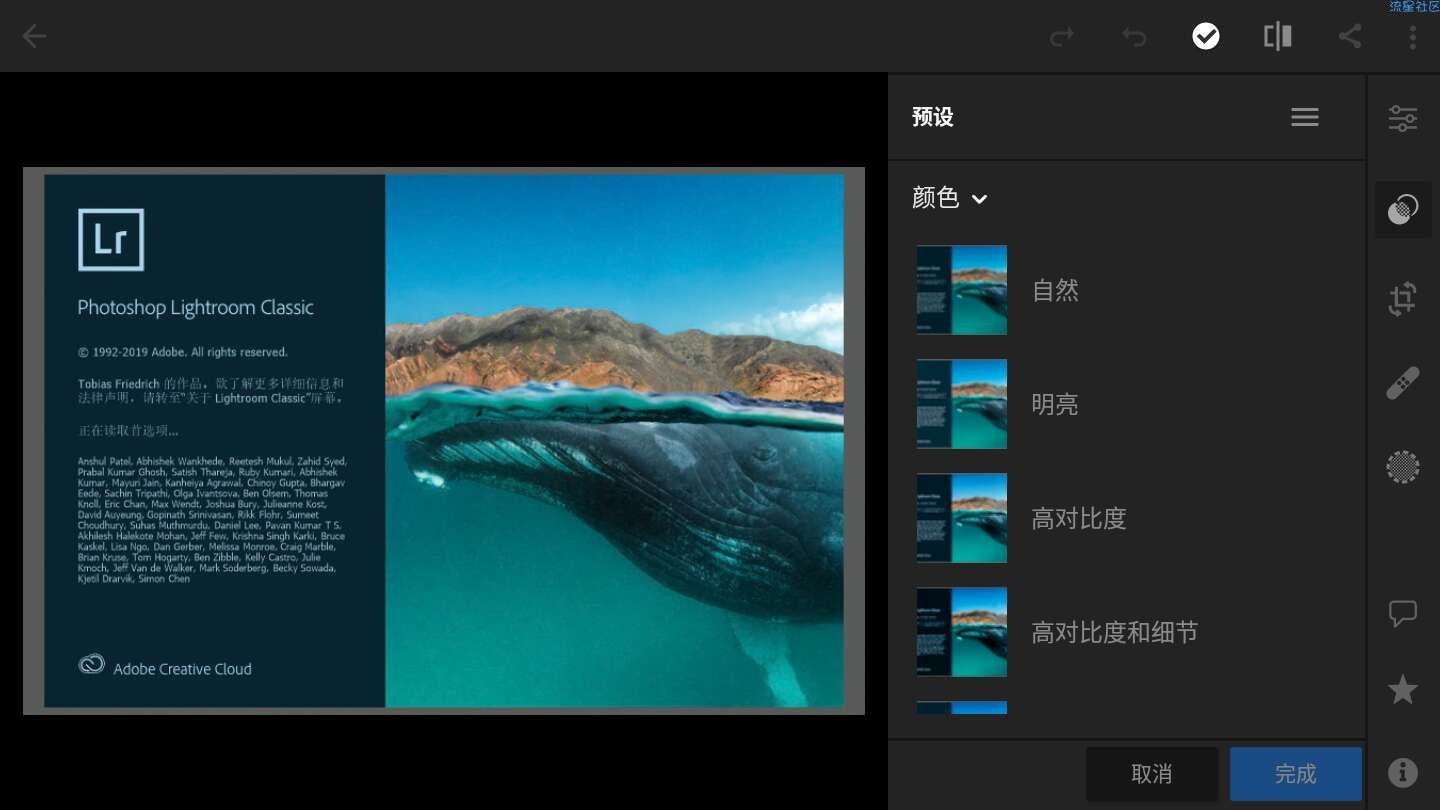
Task: Click the 高对比度 preset thumbnail
Action: (x=962, y=518)
